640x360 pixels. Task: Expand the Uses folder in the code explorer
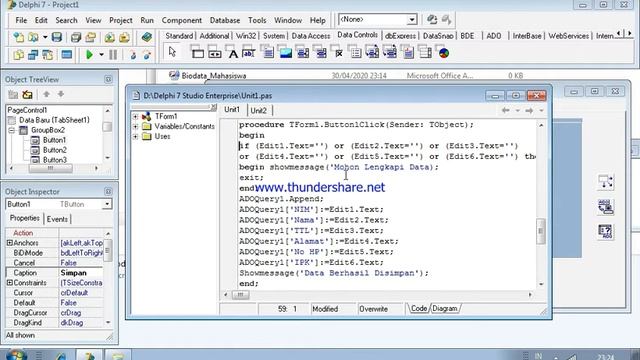click(136, 136)
